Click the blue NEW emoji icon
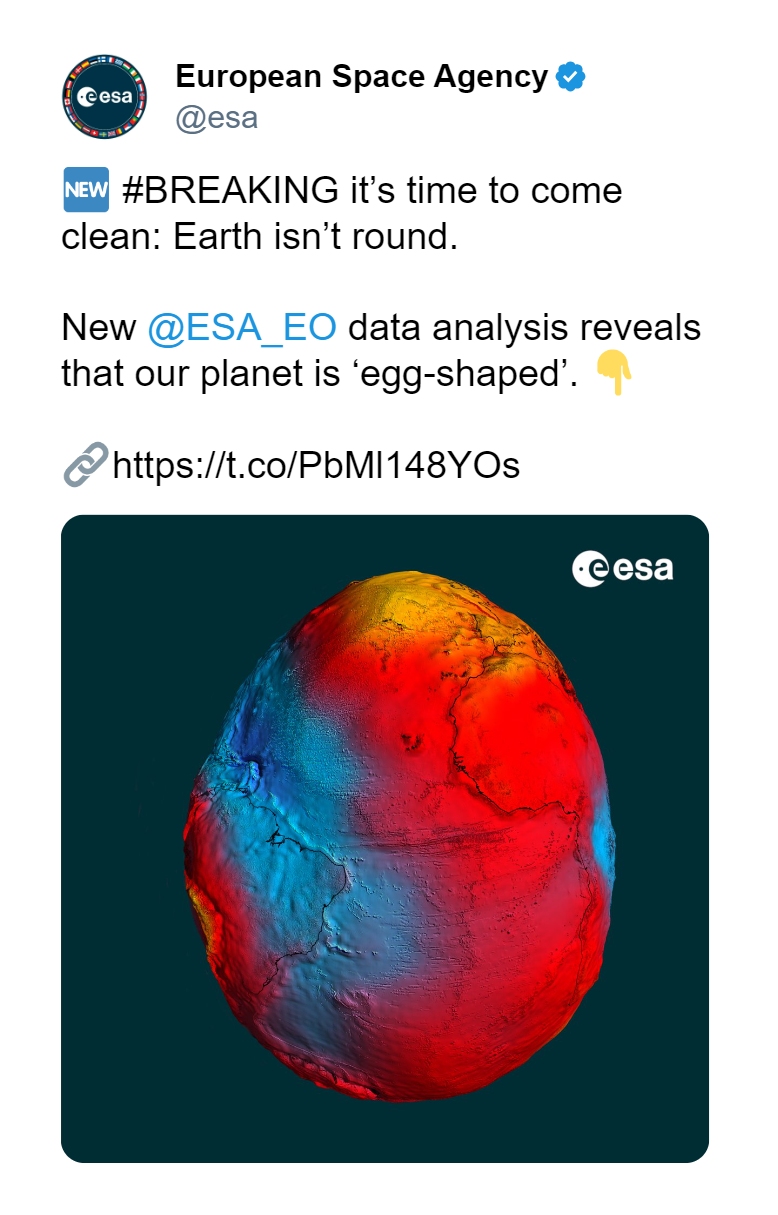Image resolution: width=778 pixels, height=1215 pixels. tap(85, 191)
